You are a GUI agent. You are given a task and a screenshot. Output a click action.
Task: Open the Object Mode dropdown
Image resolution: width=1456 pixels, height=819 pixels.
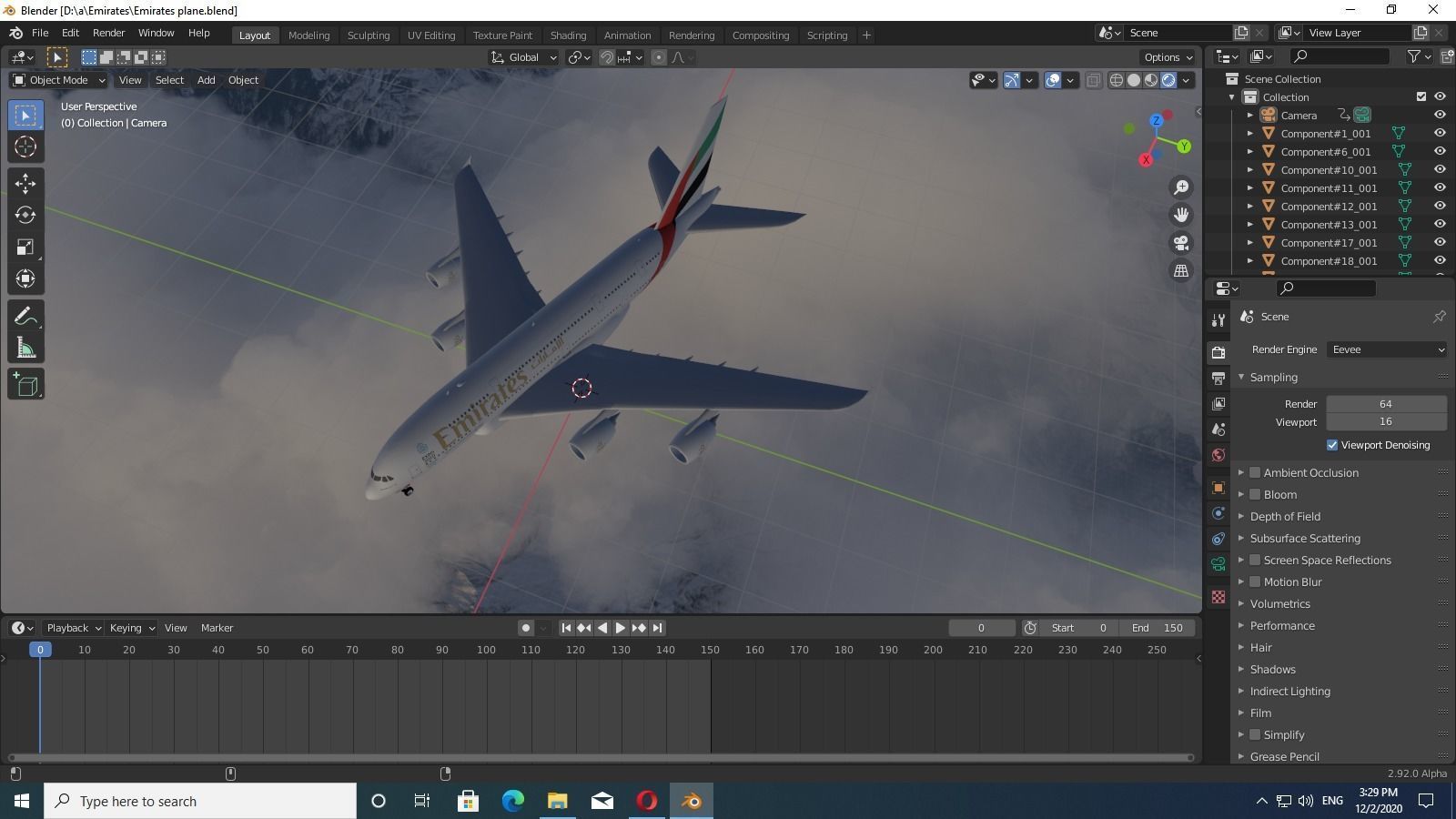click(58, 80)
